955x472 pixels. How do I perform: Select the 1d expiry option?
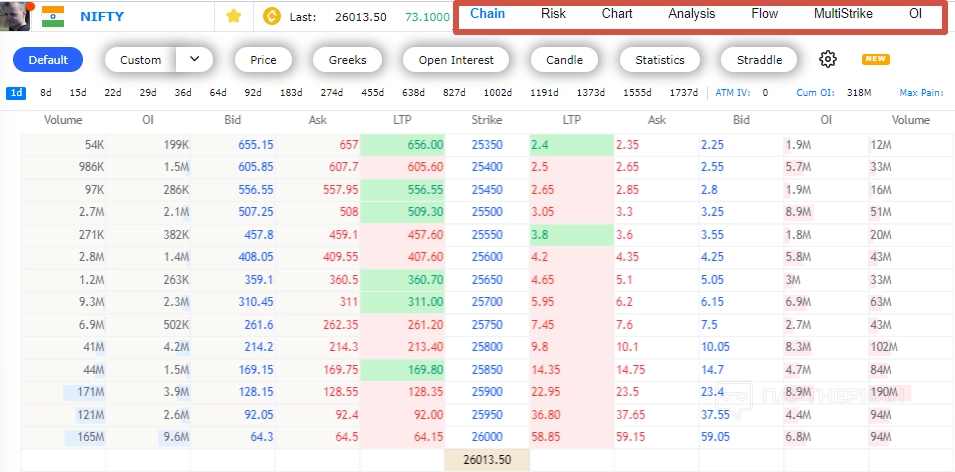tap(16, 93)
